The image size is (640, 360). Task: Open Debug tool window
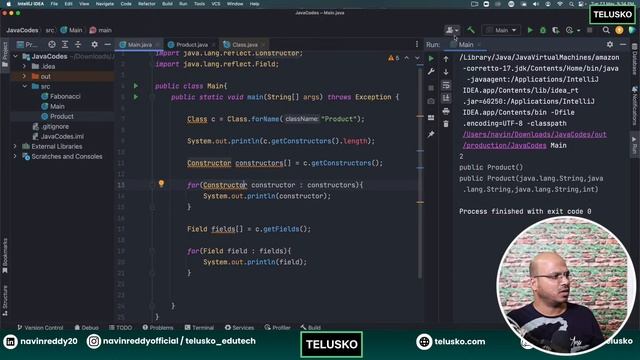click(x=87, y=327)
